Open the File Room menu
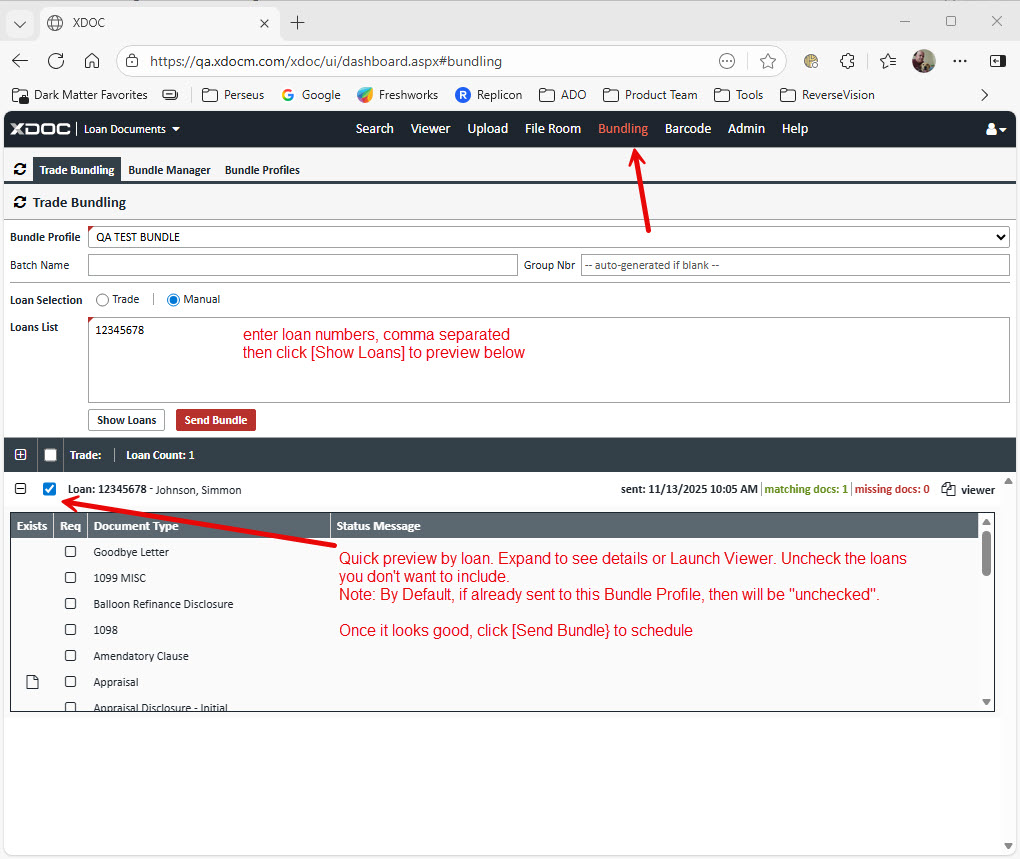Image resolution: width=1020 pixels, height=859 pixels. (x=552, y=128)
